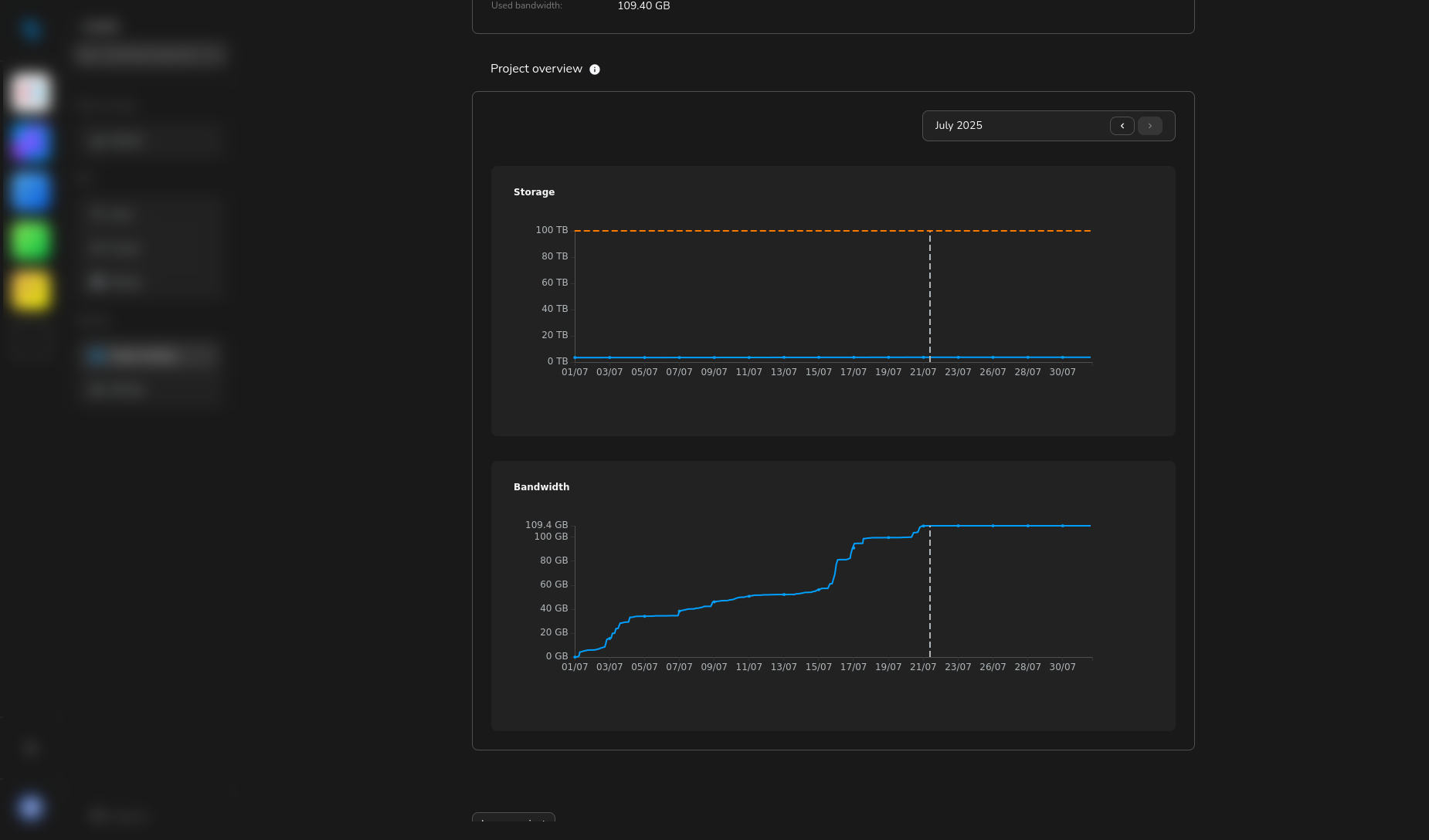Click the info icon beside Project overview

pyautogui.click(x=595, y=69)
